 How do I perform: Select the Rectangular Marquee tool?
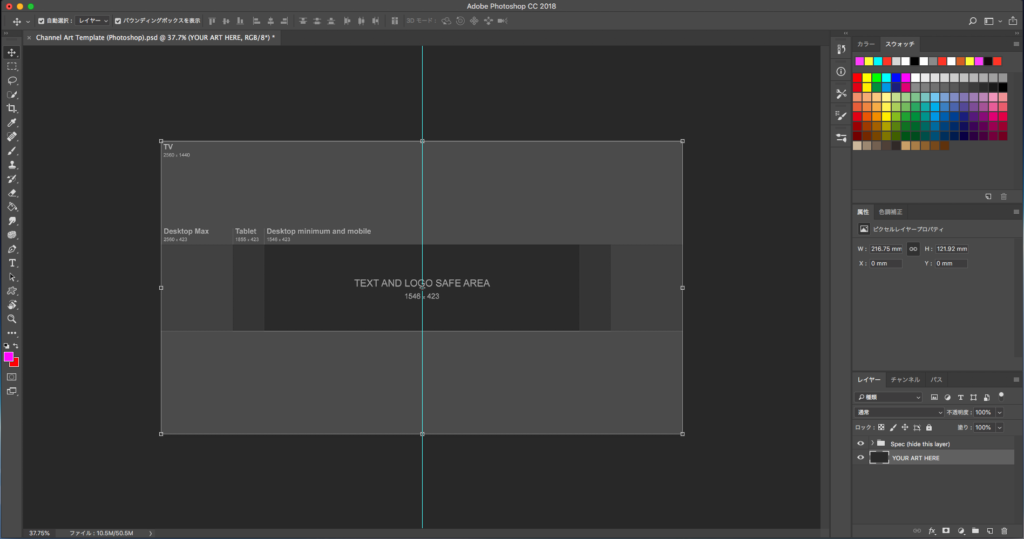12,66
